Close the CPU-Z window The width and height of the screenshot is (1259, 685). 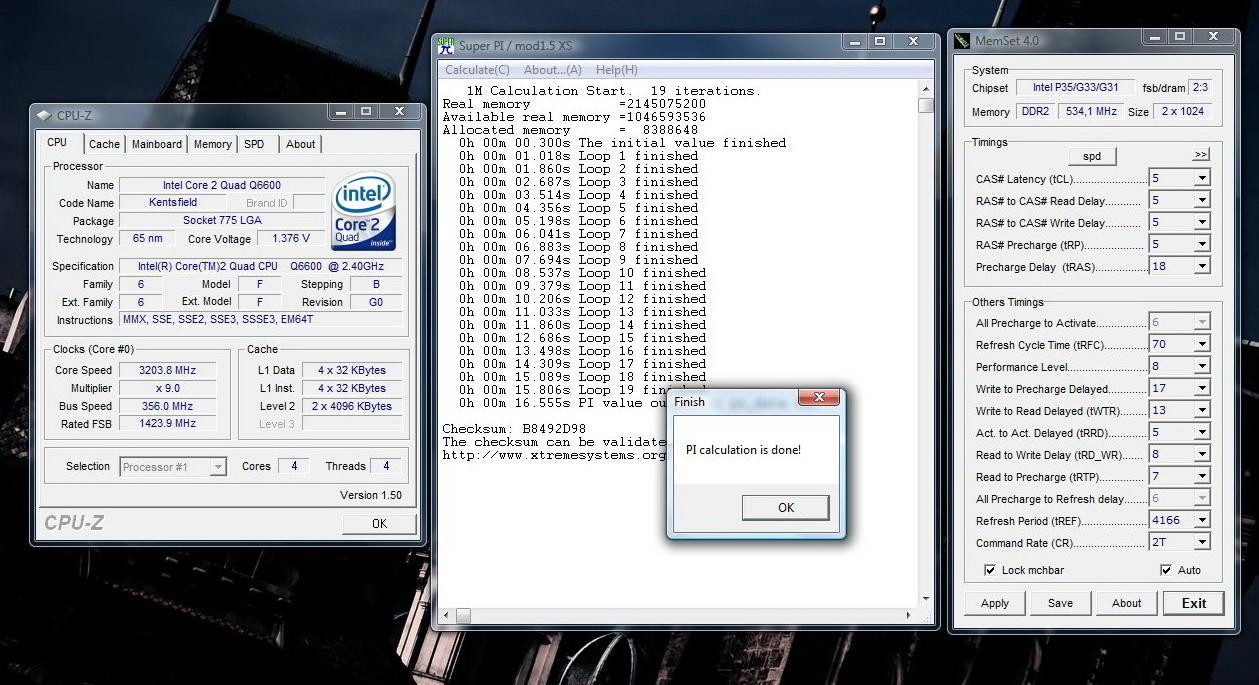399,112
